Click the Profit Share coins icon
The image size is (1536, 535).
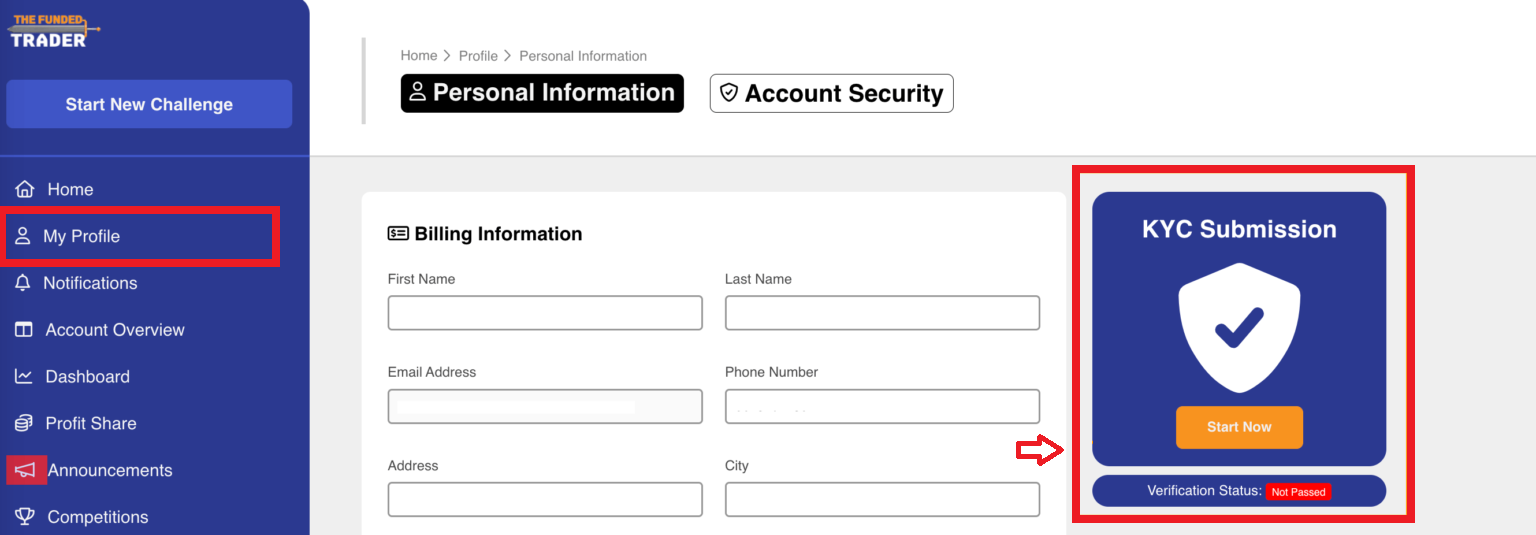[24, 424]
